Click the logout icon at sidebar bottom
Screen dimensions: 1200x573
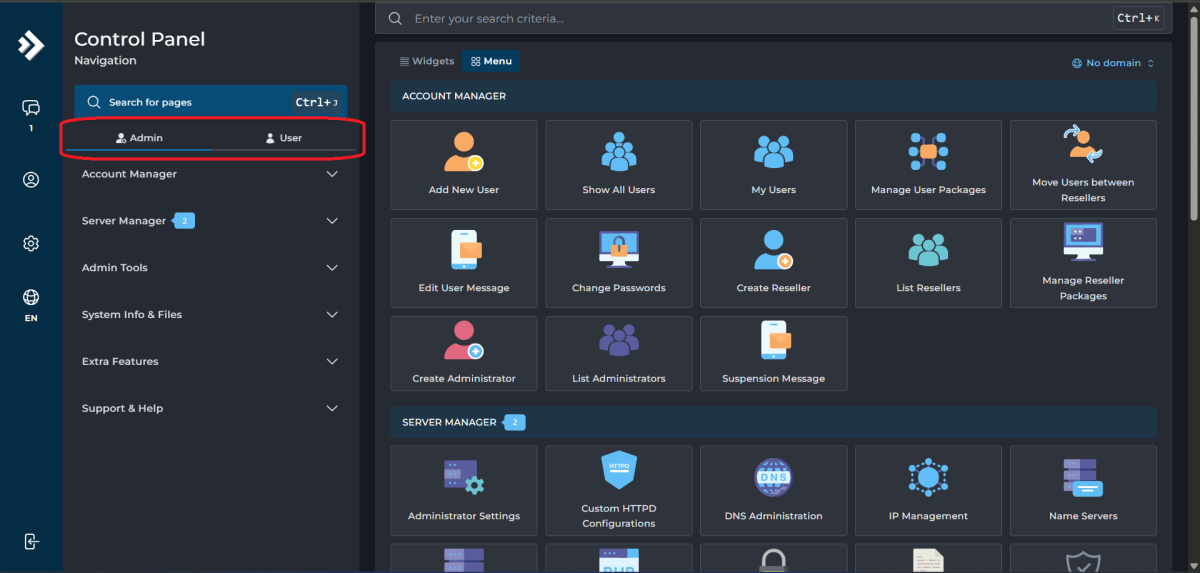(x=31, y=541)
